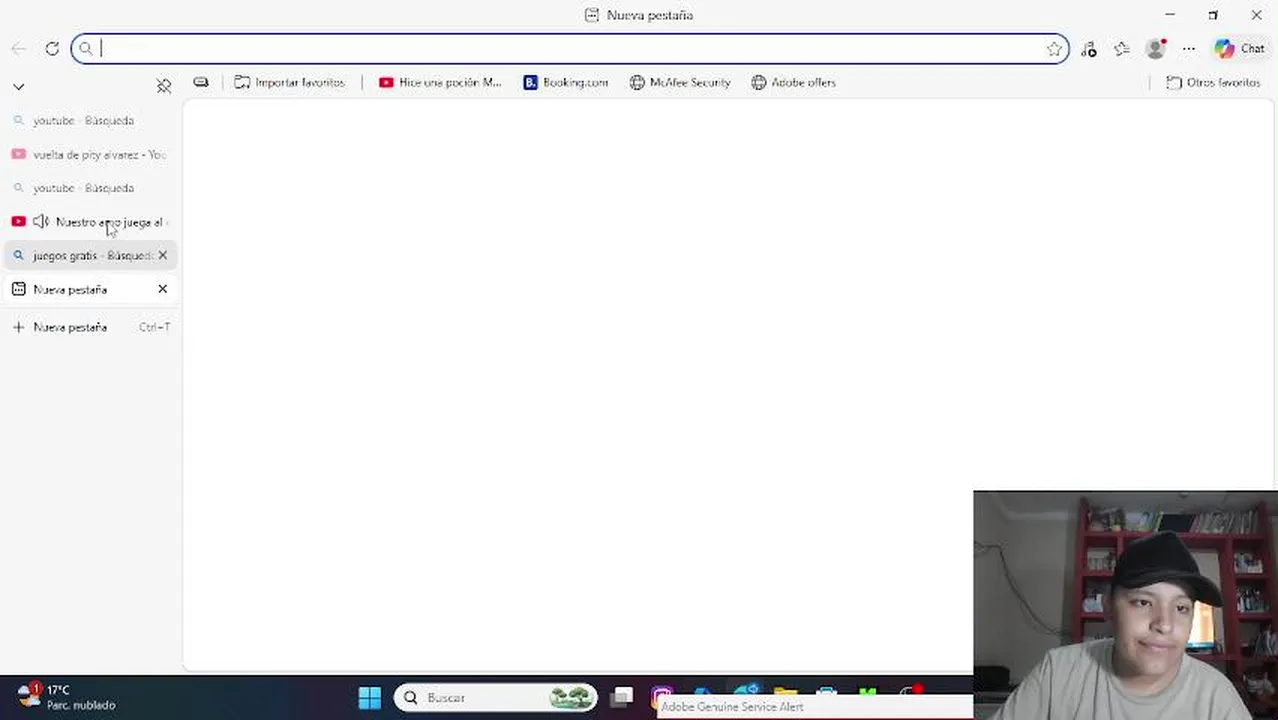Click the taskbar Buscar search box
This screenshot has width=1278, height=720.
pos(496,697)
